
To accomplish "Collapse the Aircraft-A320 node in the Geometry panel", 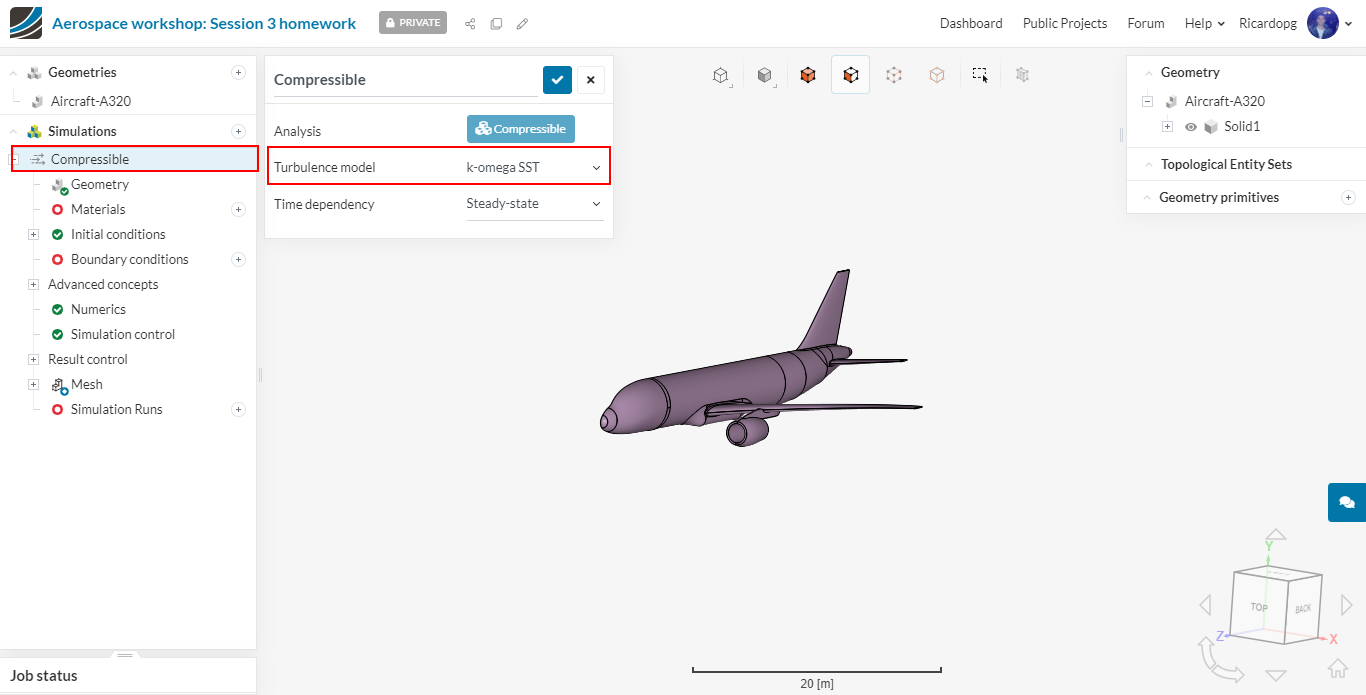I will 1147,101.
